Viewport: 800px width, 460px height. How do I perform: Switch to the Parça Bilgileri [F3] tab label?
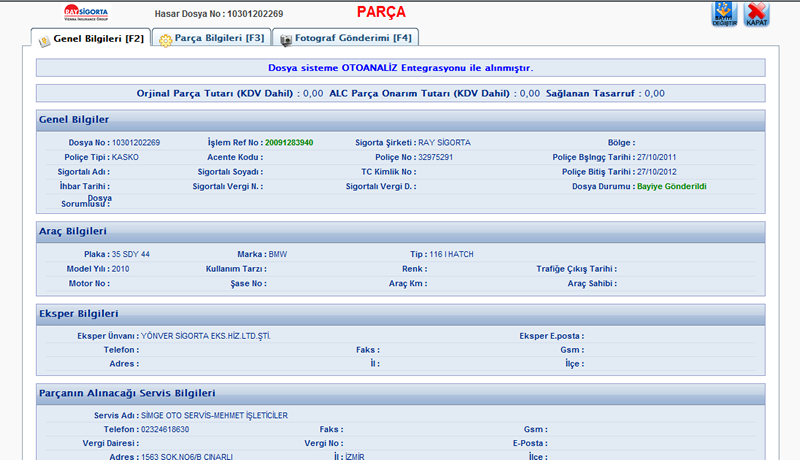219,38
